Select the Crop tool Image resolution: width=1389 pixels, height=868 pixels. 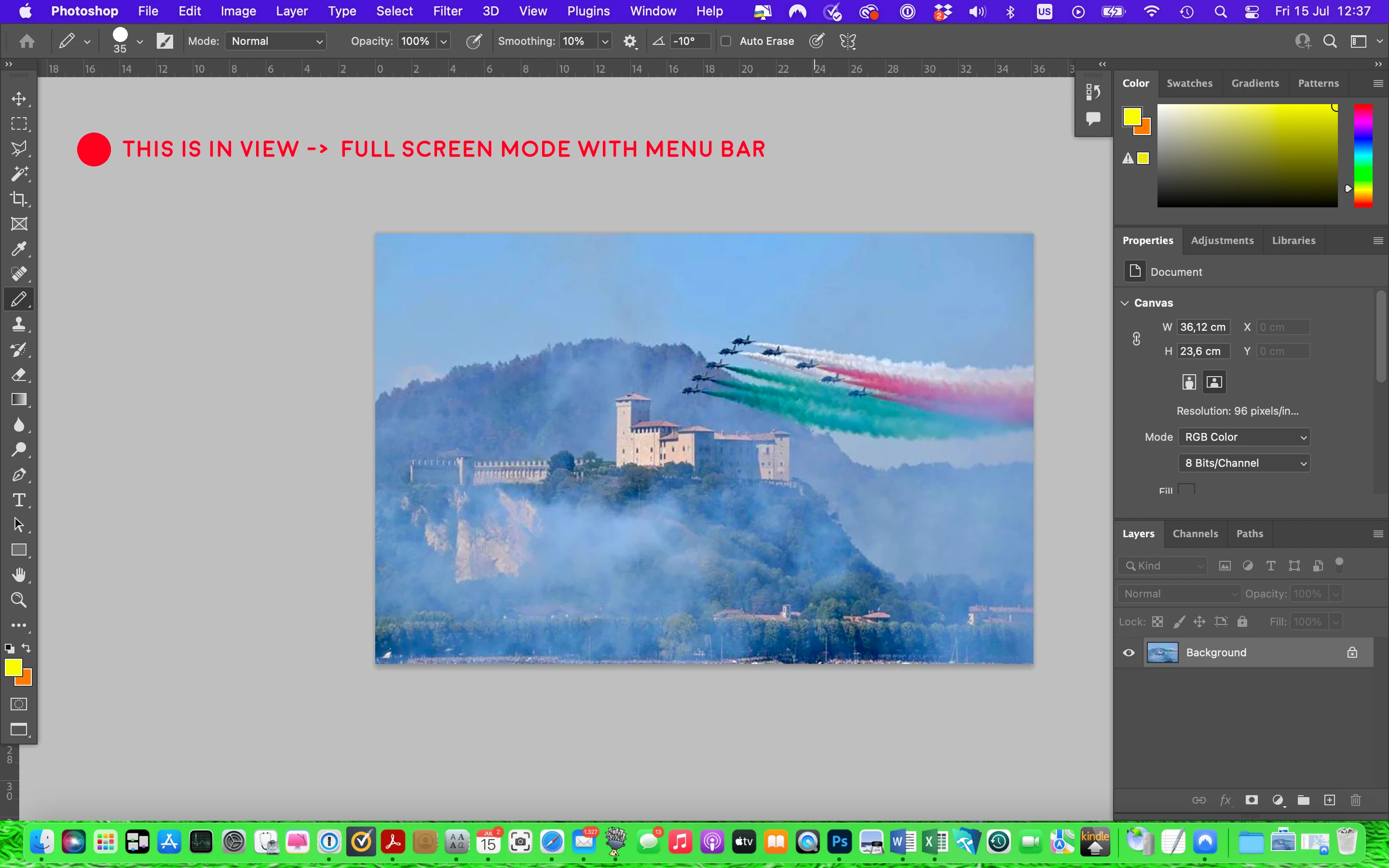(19, 199)
